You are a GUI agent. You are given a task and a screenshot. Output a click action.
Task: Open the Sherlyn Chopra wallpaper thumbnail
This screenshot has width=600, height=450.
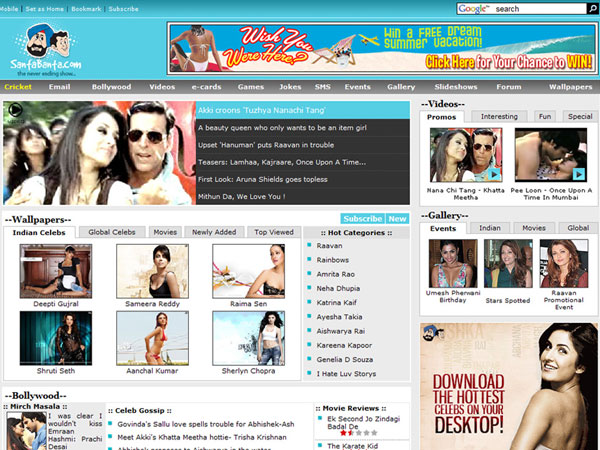pyautogui.click(x=248, y=338)
